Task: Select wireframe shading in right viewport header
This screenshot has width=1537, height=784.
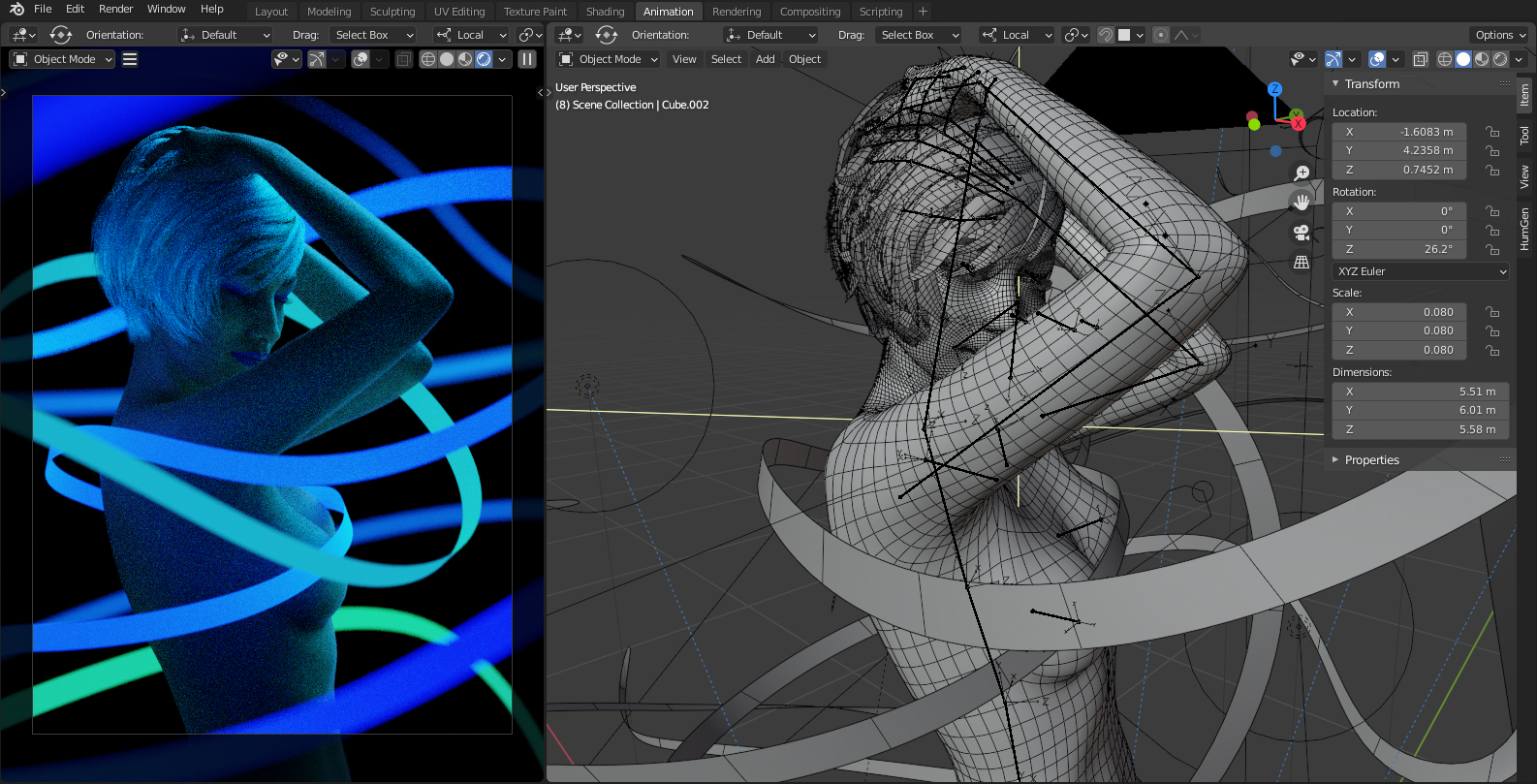Action: pyautogui.click(x=1445, y=59)
